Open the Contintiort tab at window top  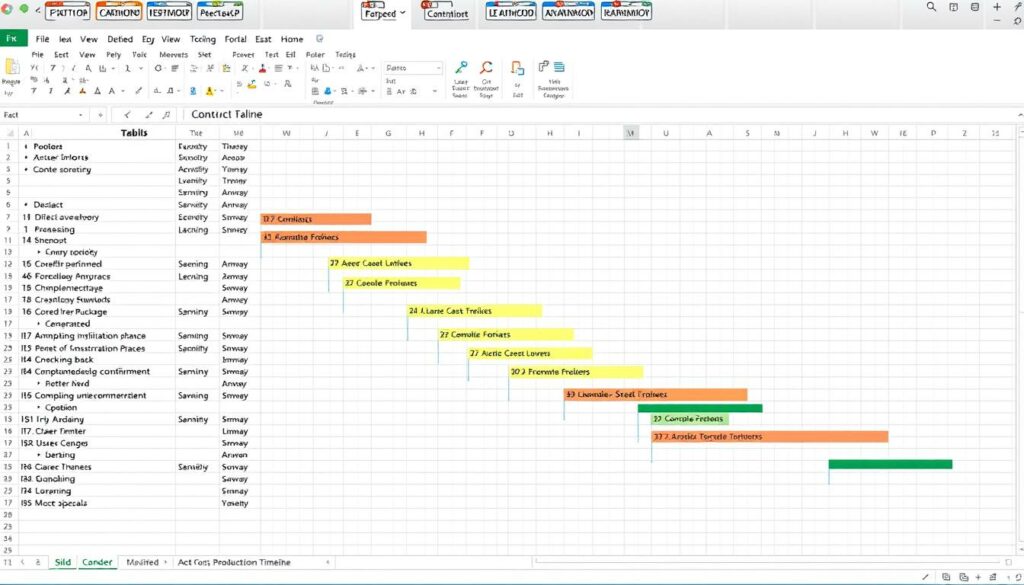click(x=447, y=13)
